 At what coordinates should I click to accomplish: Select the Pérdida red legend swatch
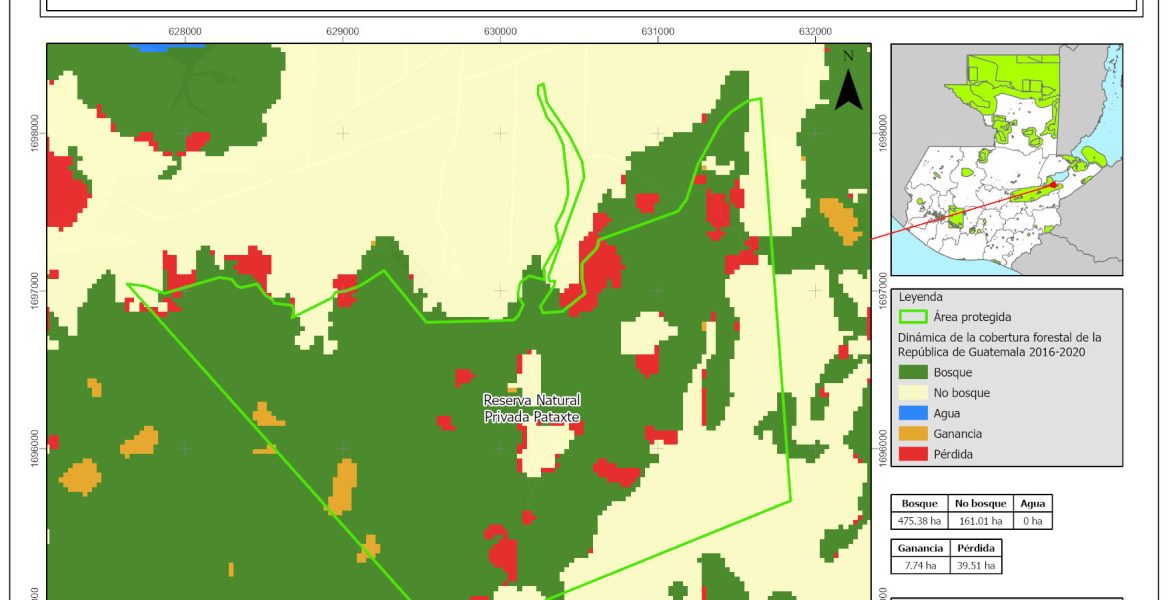912,454
